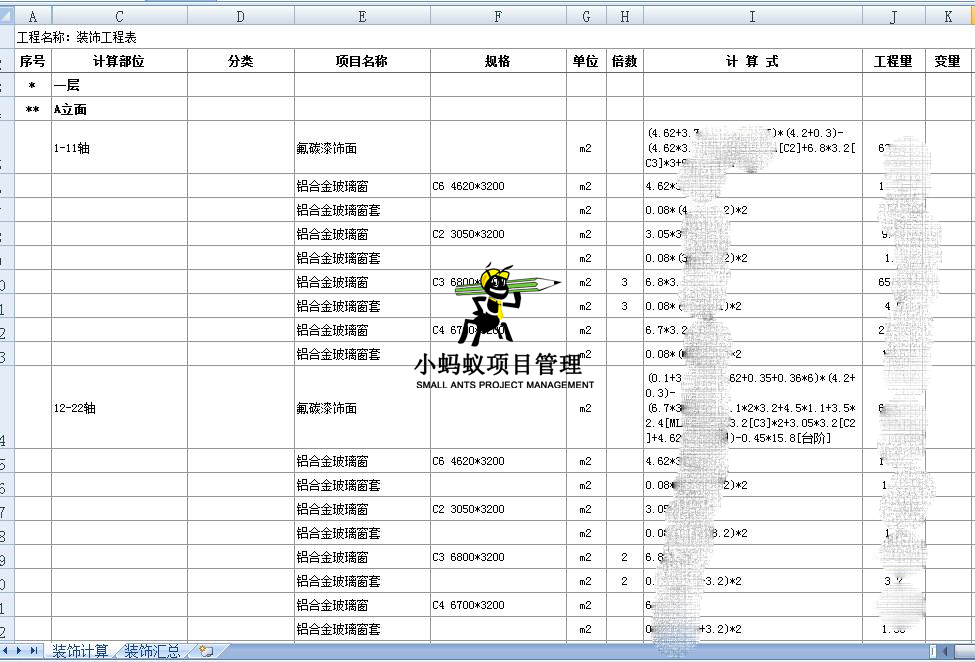
Task: Select the 1-11轴 cell
Action: pyautogui.click(x=119, y=148)
